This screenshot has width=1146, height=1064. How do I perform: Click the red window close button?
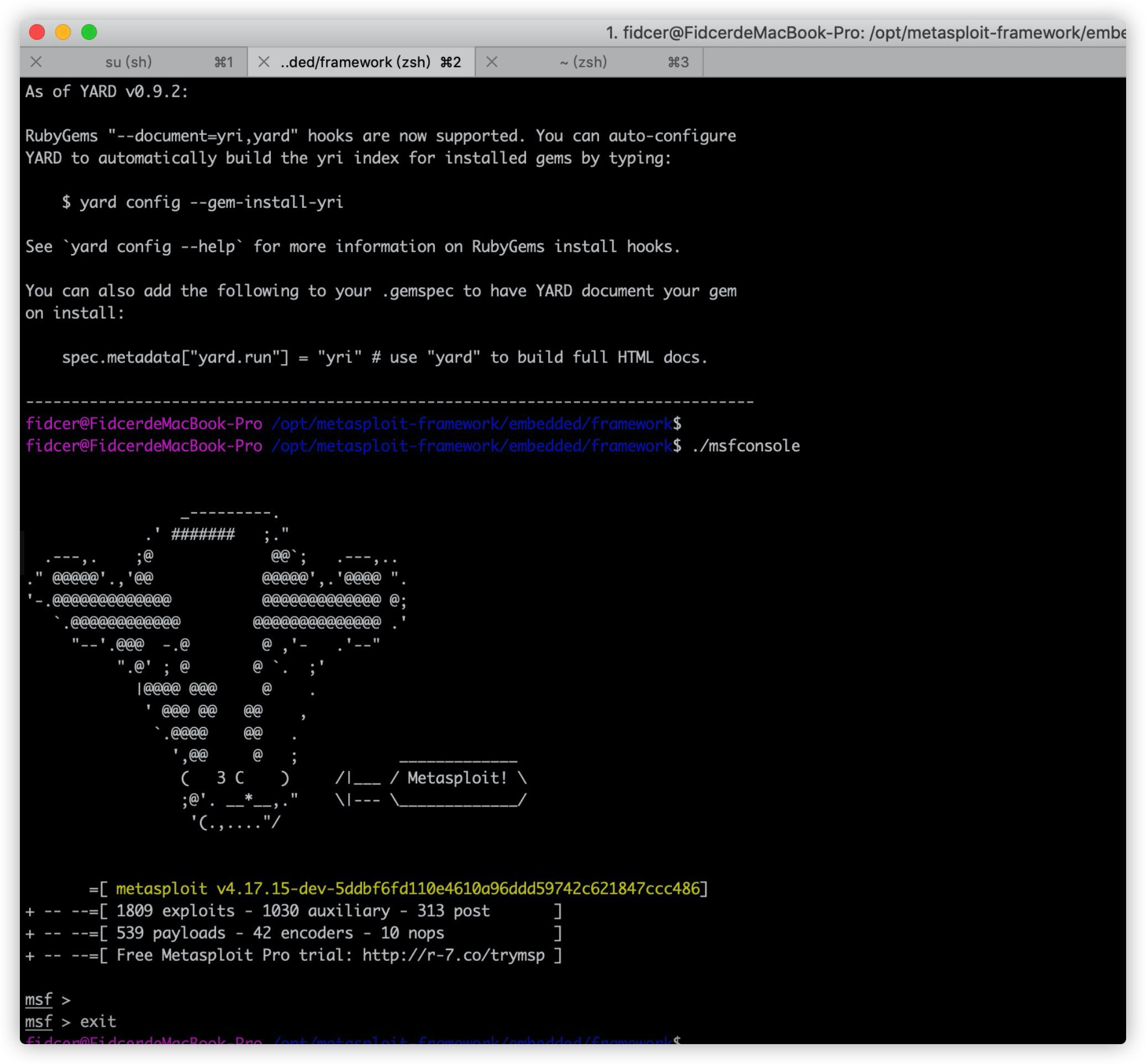coord(37,32)
